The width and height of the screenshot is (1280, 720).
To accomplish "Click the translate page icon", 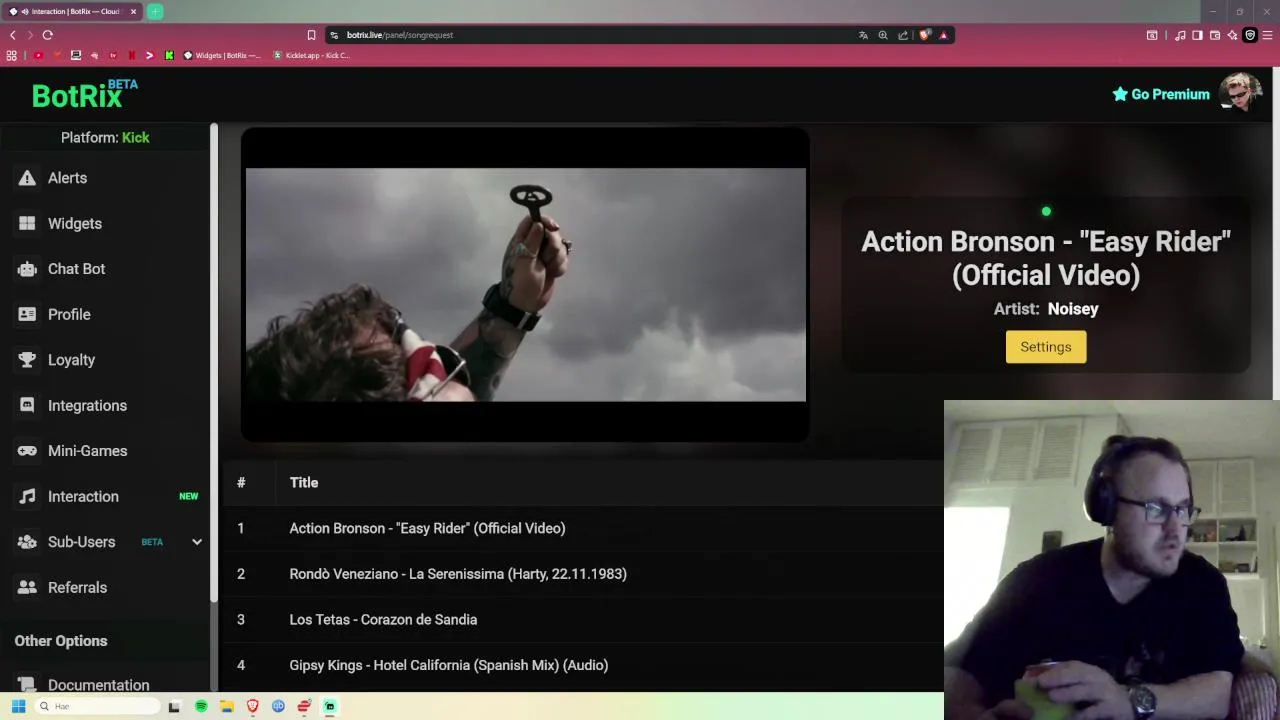I will [863, 35].
